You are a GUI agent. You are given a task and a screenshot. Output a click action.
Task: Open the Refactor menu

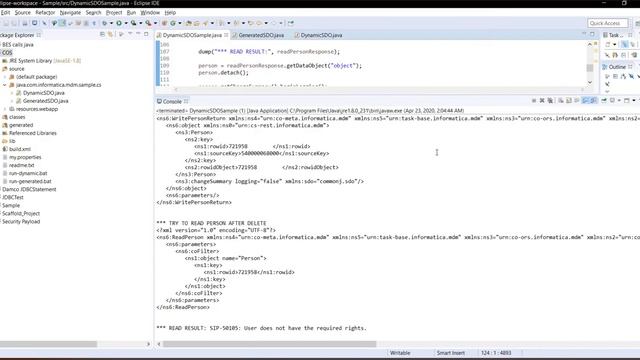[45, 13]
